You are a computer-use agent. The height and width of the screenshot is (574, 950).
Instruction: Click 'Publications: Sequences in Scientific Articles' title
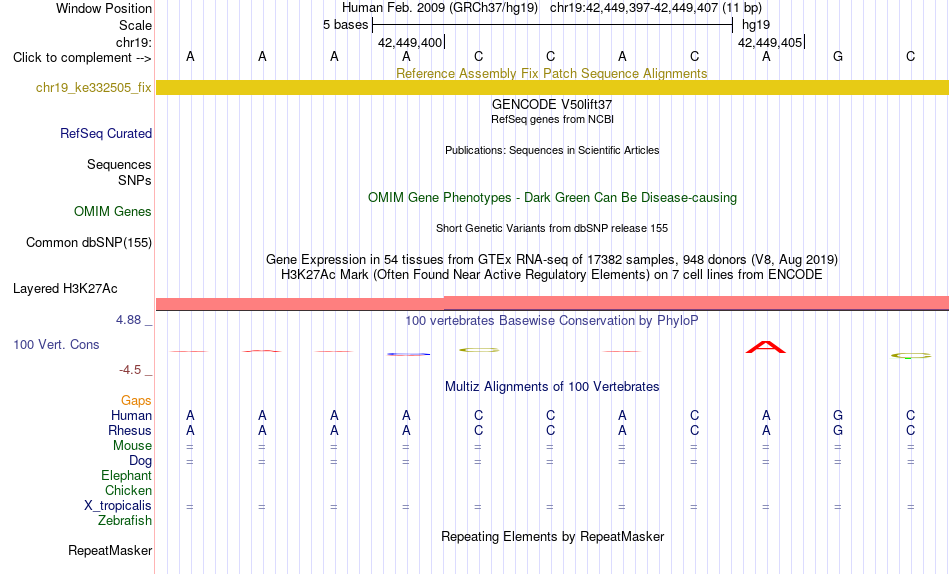tap(552, 150)
